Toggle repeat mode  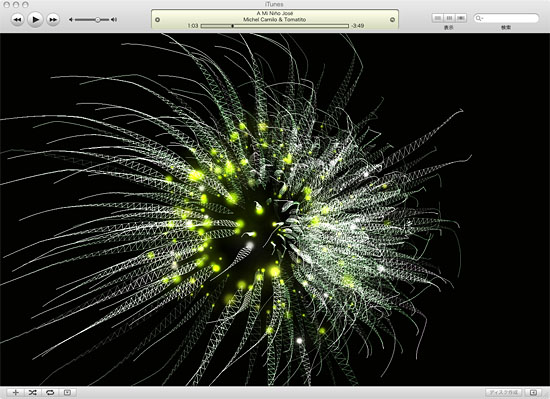pyautogui.click(x=50, y=392)
